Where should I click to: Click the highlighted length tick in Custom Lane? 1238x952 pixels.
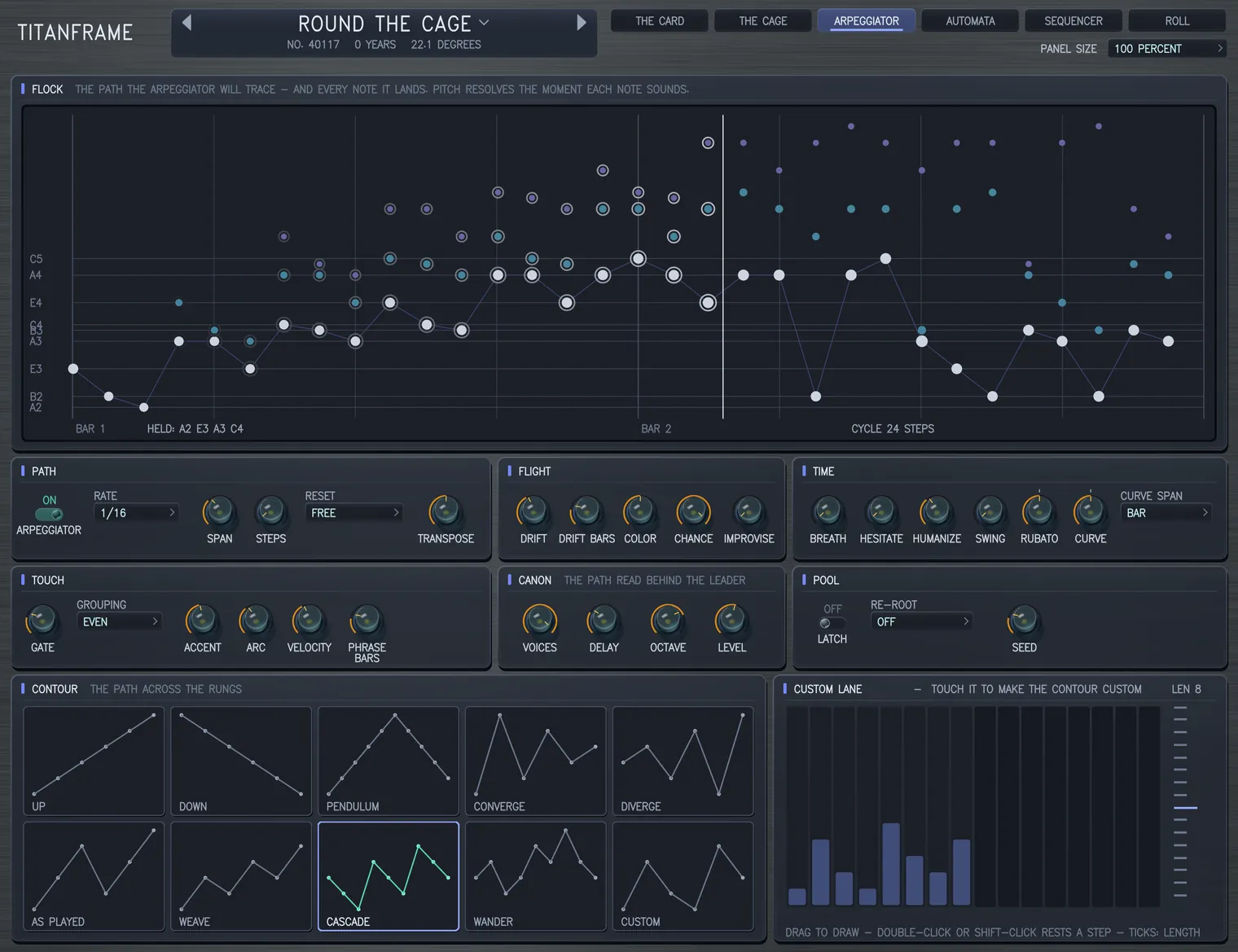pos(1185,808)
